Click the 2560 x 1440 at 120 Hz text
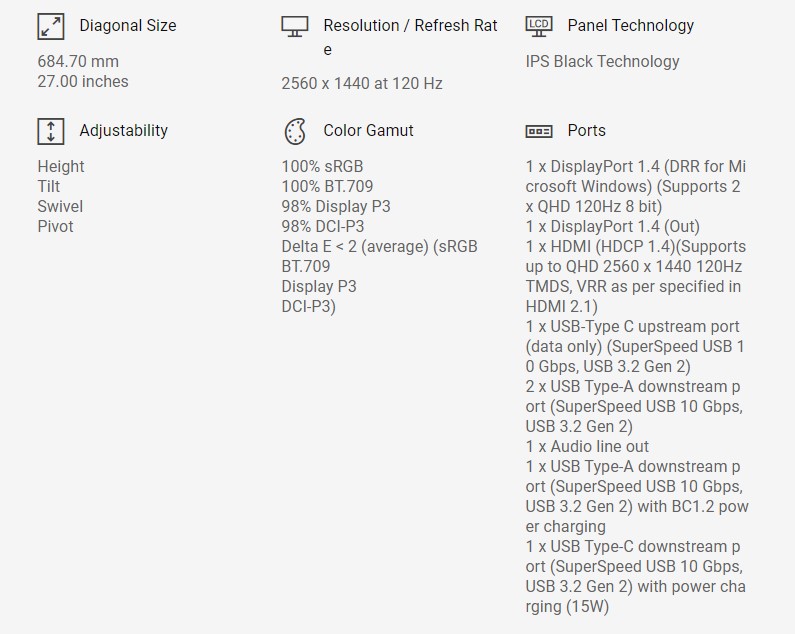Screen dimensions: 795x634 [362, 84]
